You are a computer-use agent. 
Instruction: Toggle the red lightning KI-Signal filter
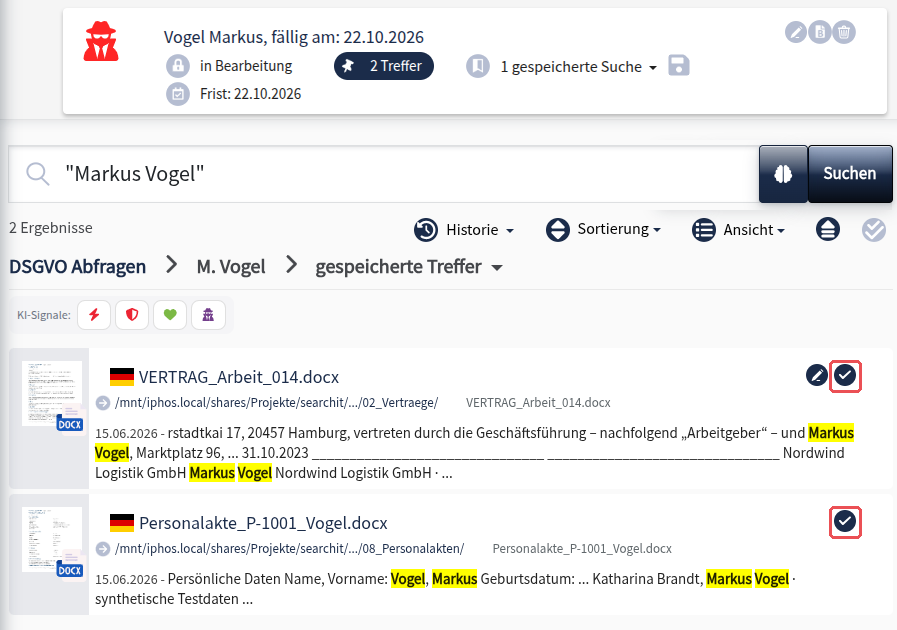point(94,315)
